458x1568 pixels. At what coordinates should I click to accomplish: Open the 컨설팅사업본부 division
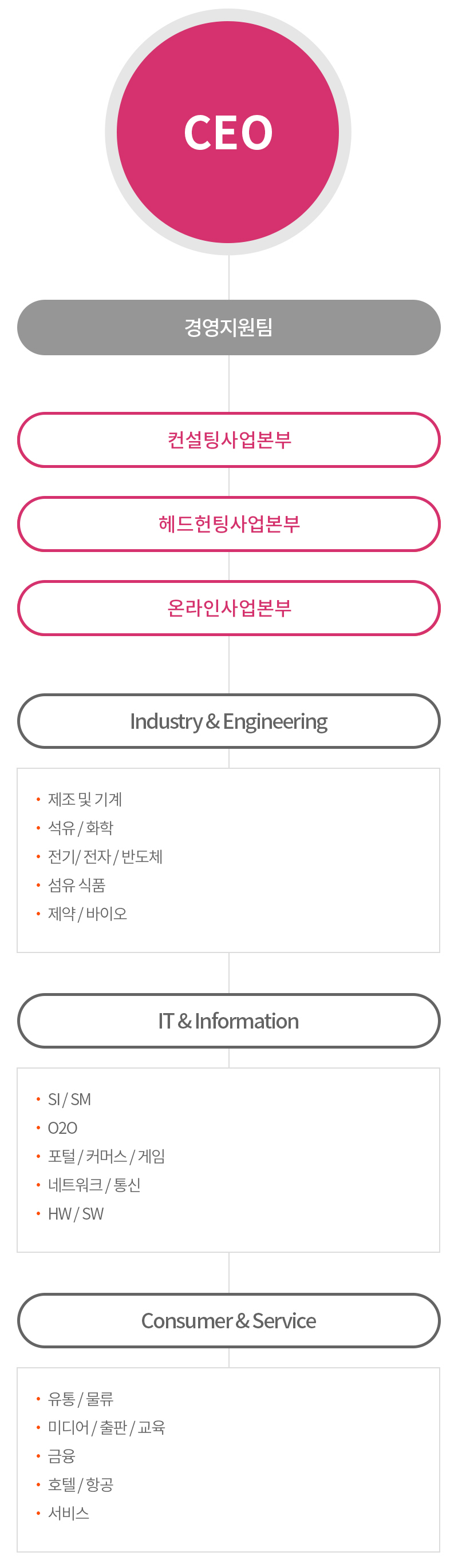(x=228, y=439)
